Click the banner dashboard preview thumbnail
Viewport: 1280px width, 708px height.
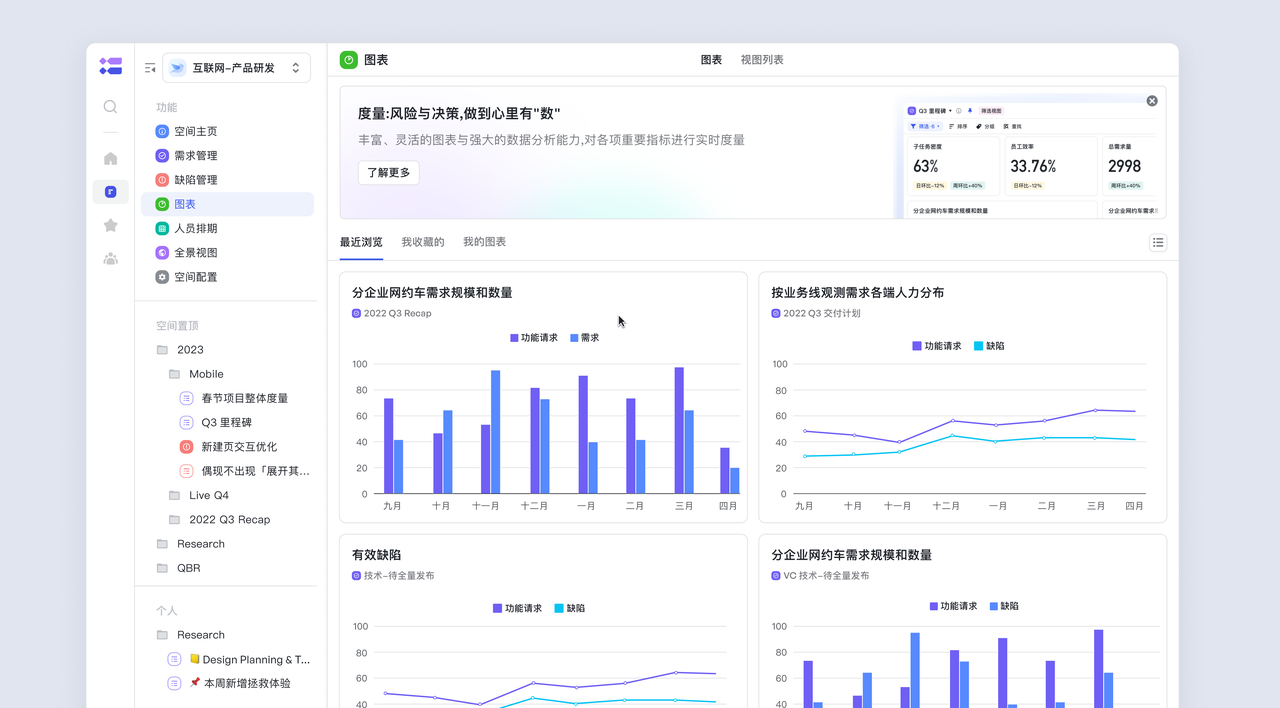(x=1030, y=158)
